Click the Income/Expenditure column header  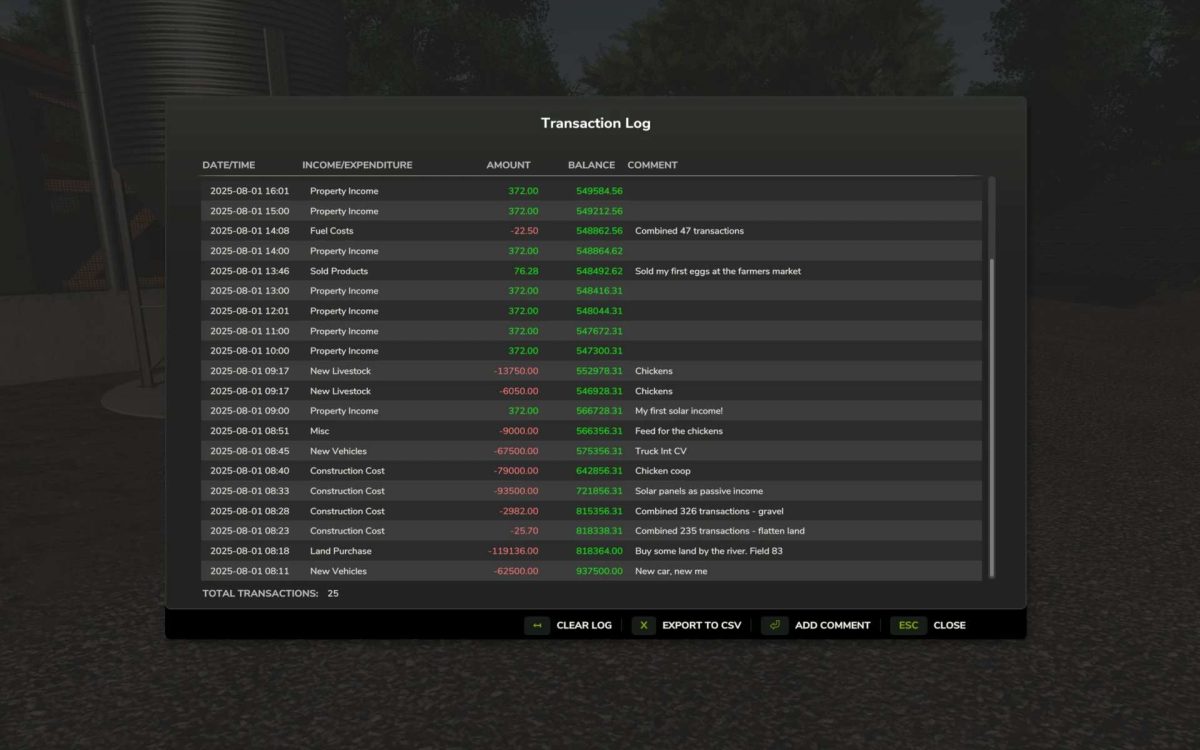357,165
